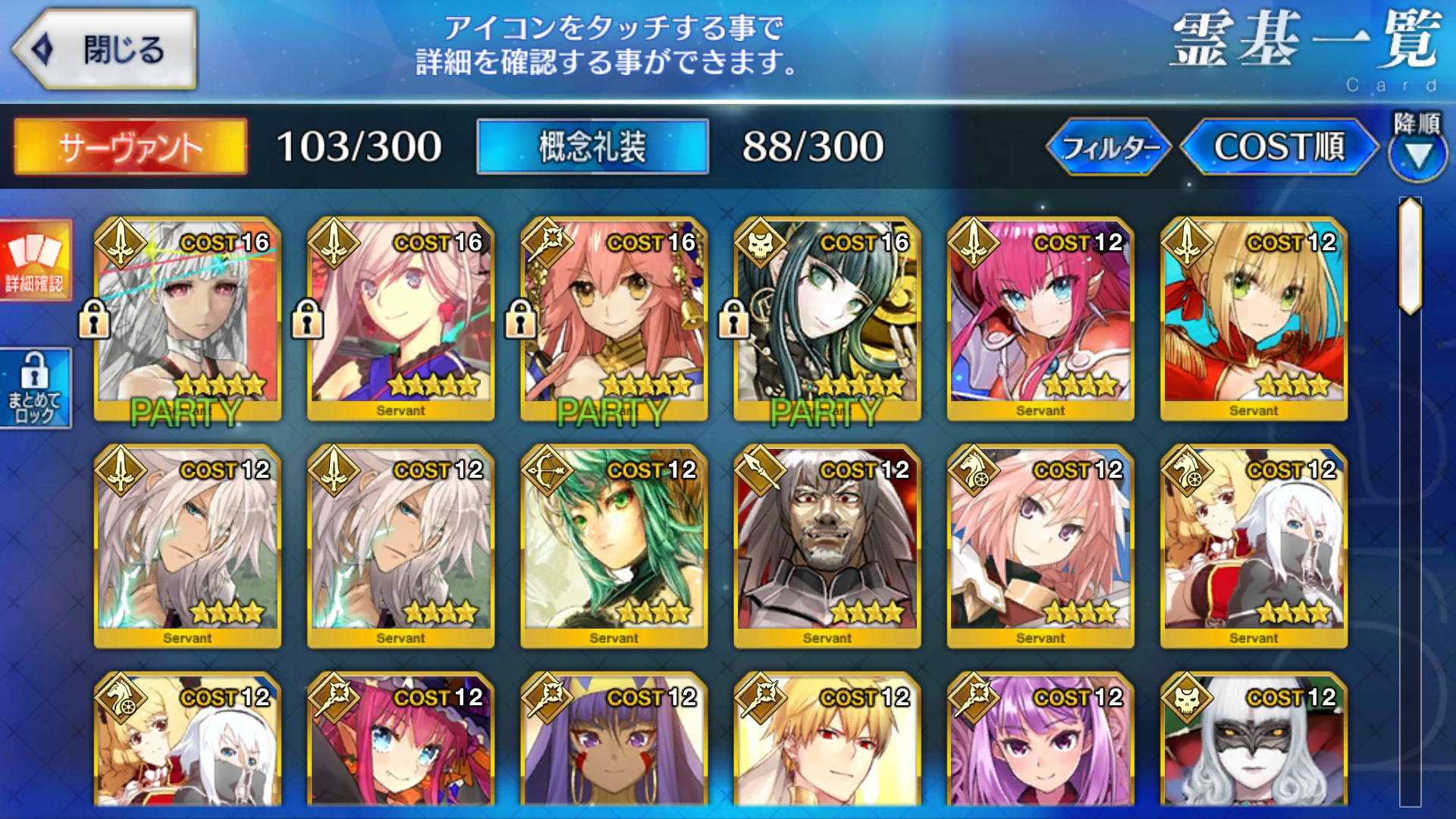Select the blonde Saber in red dress
This screenshot has height=819, width=1456.
tap(1254, 318)
